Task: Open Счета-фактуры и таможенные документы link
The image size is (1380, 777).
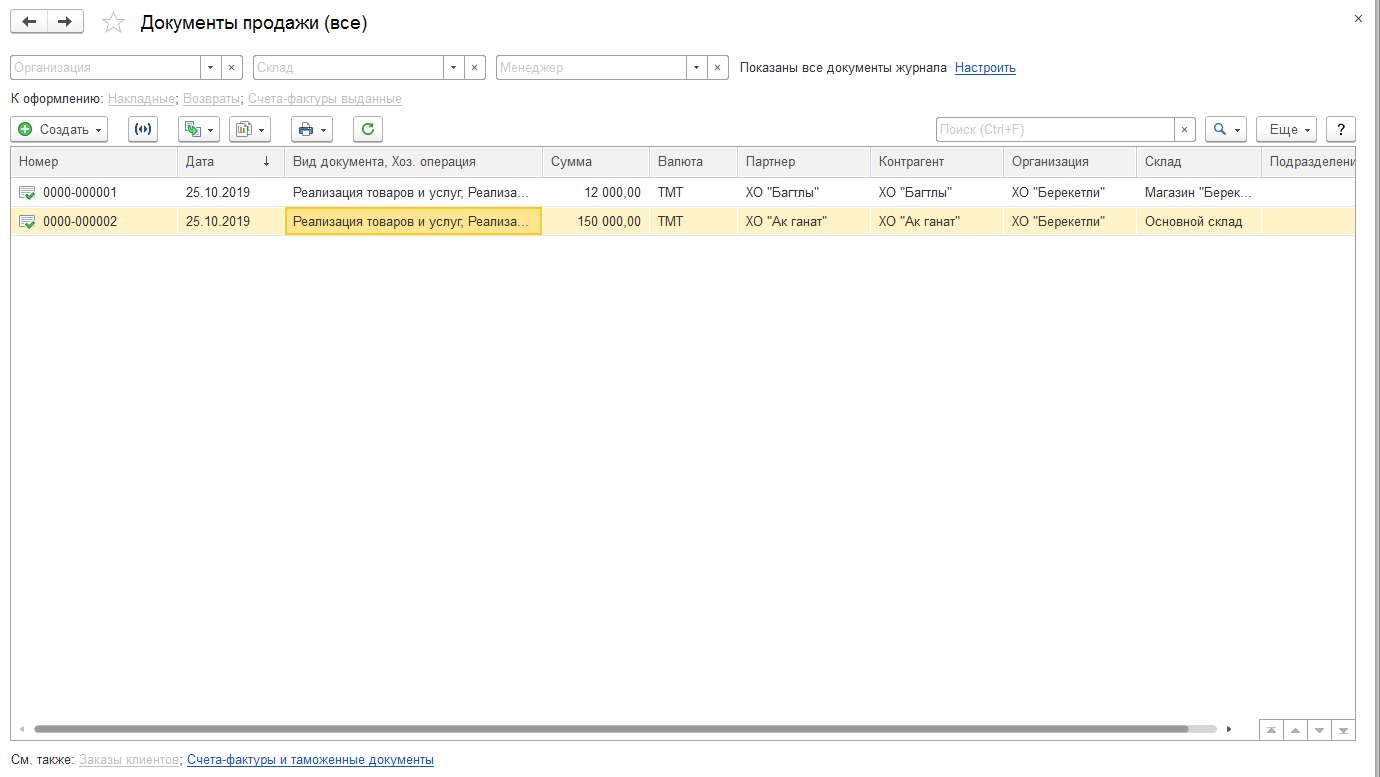Action: click(310, 760)
